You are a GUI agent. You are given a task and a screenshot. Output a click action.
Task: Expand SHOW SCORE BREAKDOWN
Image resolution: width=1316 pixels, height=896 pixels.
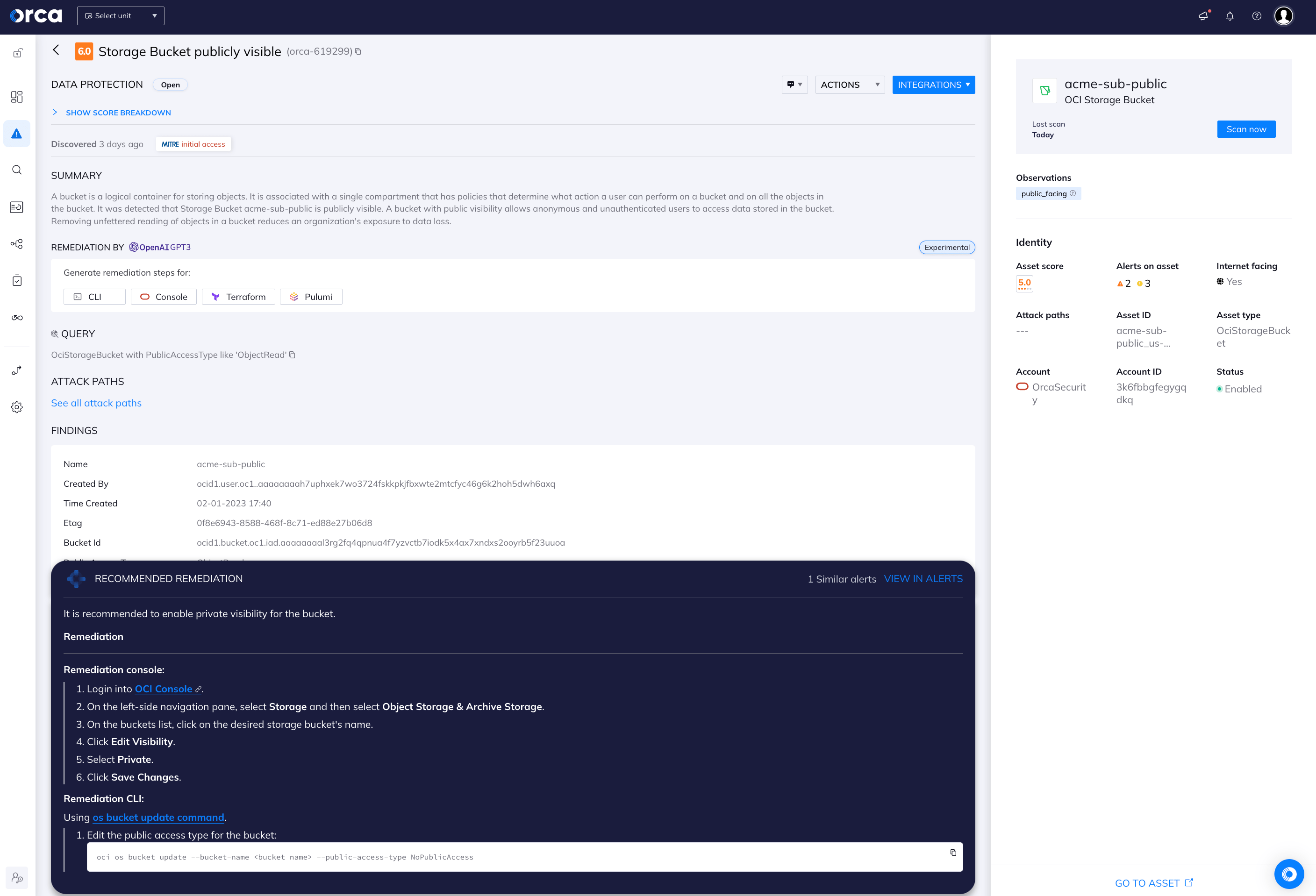(118, 113)
